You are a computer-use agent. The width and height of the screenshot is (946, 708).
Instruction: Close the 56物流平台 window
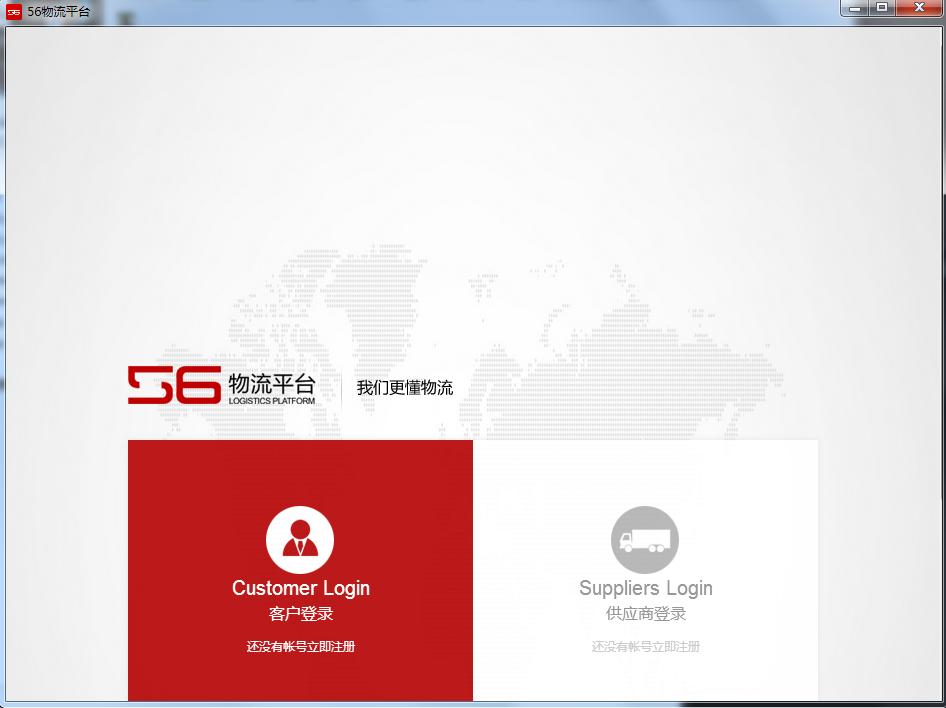click(x=919, y=8)
